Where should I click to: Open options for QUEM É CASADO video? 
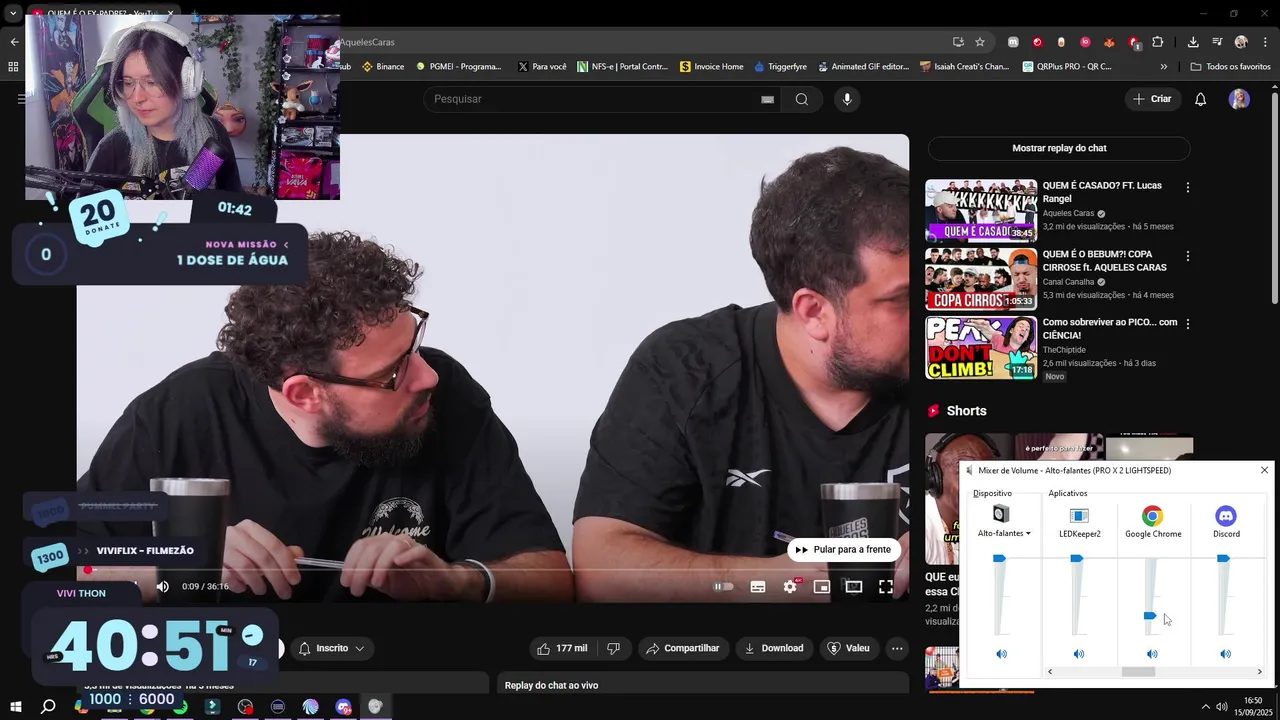1188,187
